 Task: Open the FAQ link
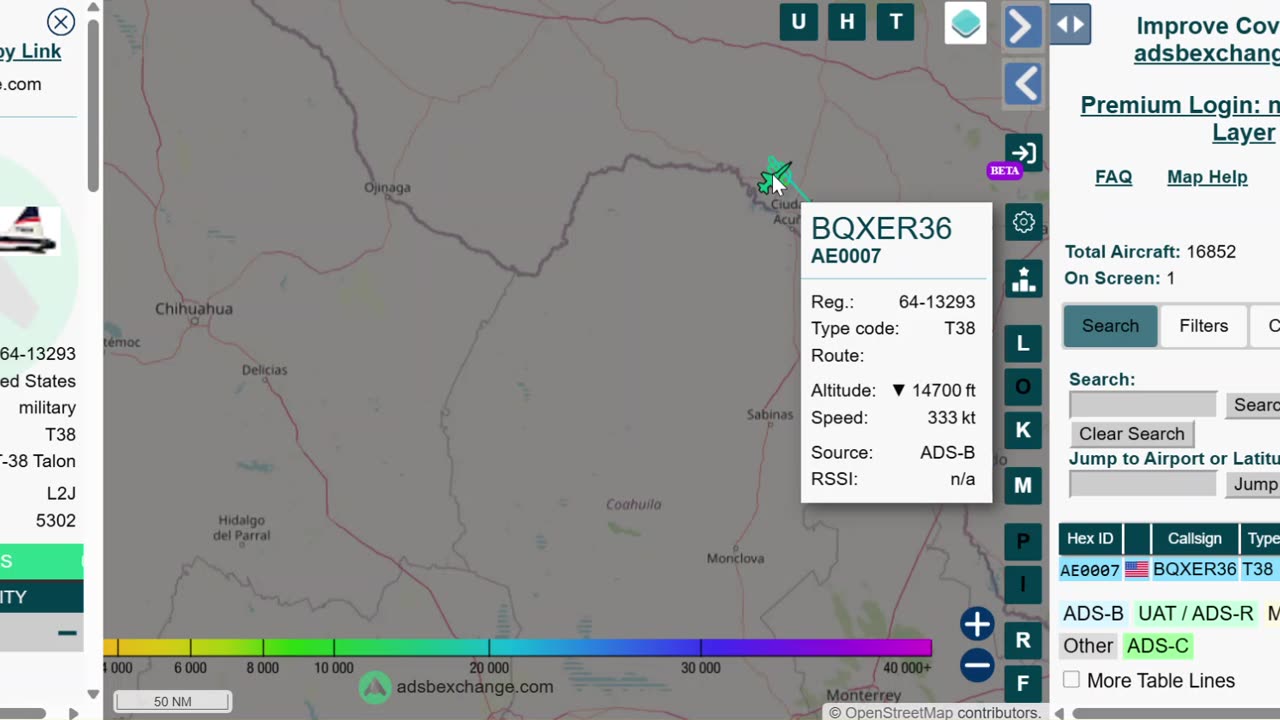pyautogui.click(x=1113, y=177)
